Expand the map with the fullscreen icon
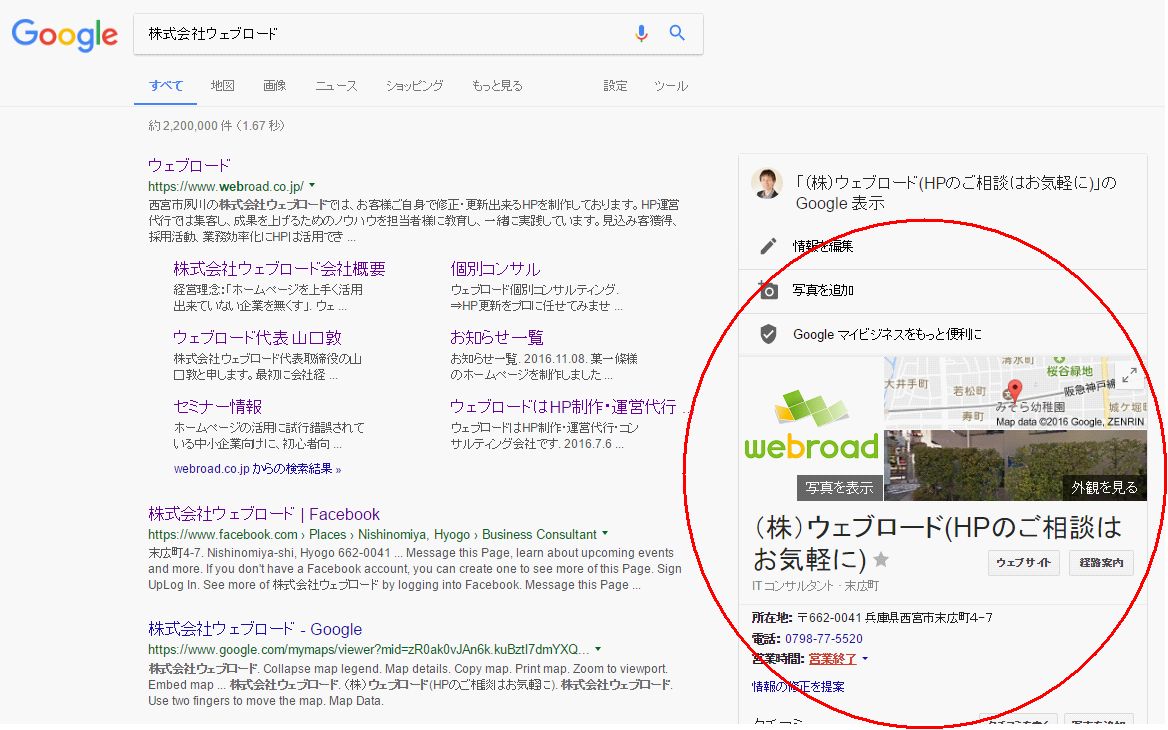The width and height of the screenshot is (1168, 730). [x=1129, y=375]
